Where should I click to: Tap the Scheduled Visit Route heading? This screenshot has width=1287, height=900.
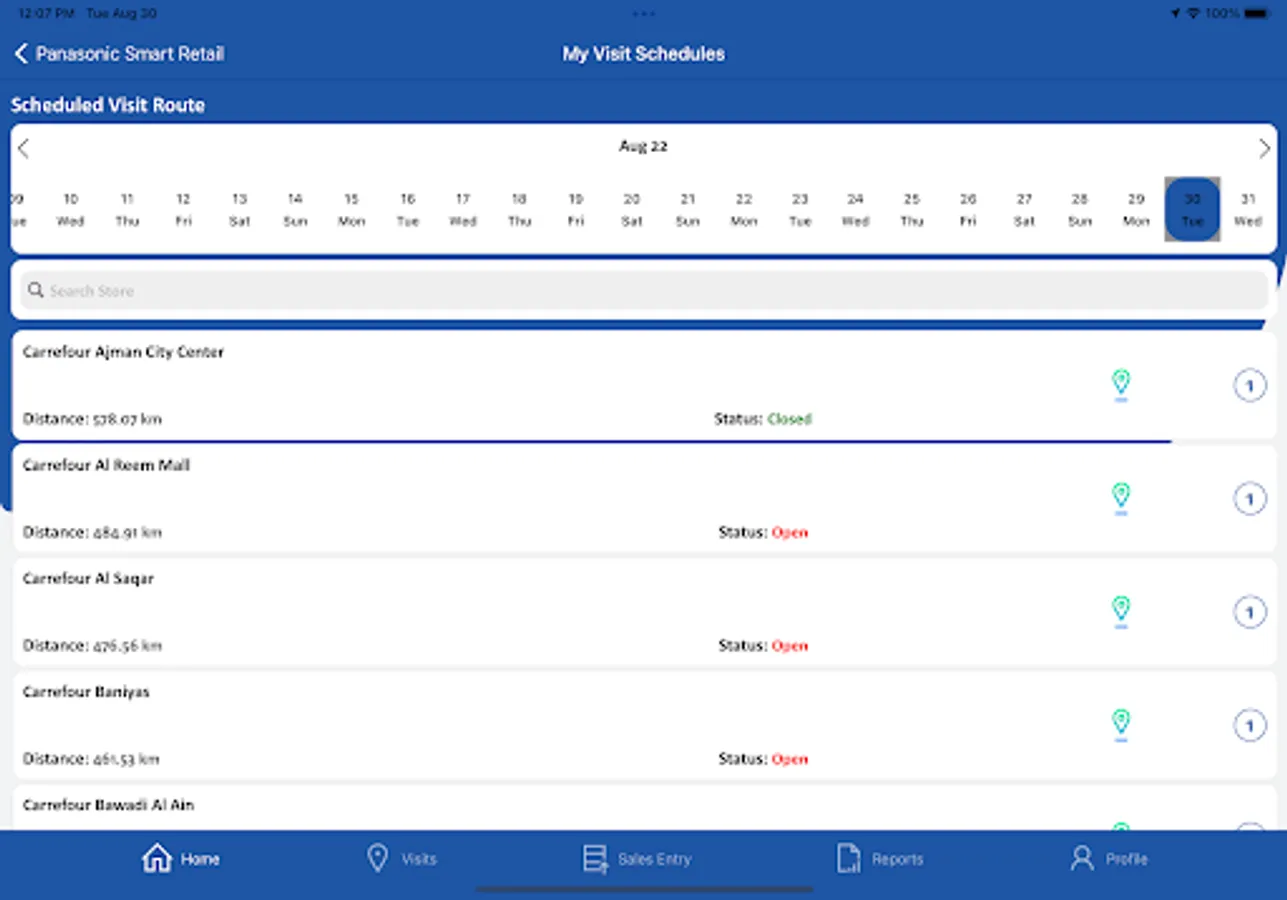point(108,105)
